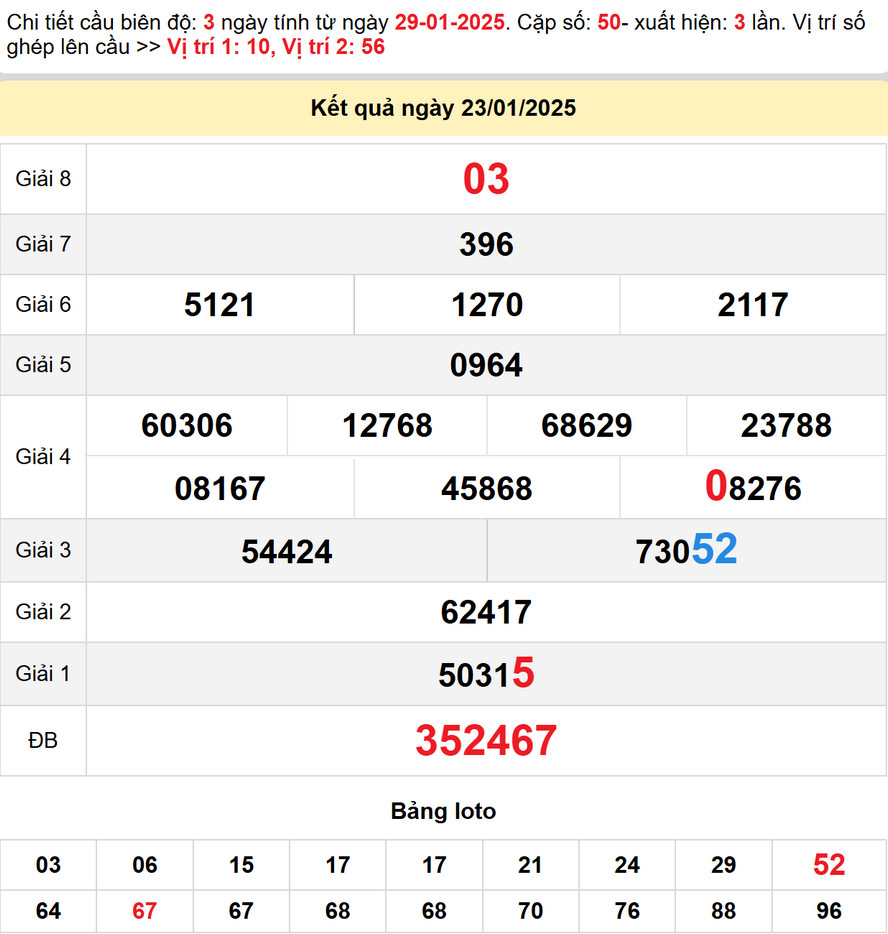Click the special prize number 352467
This screenshot has height=934, width=888.
pyautogui.click(x=487, y=740)
